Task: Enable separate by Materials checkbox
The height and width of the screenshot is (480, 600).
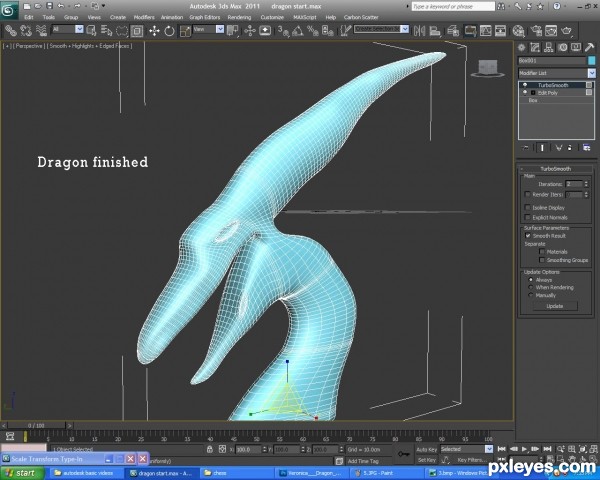Action: (541, 251)
